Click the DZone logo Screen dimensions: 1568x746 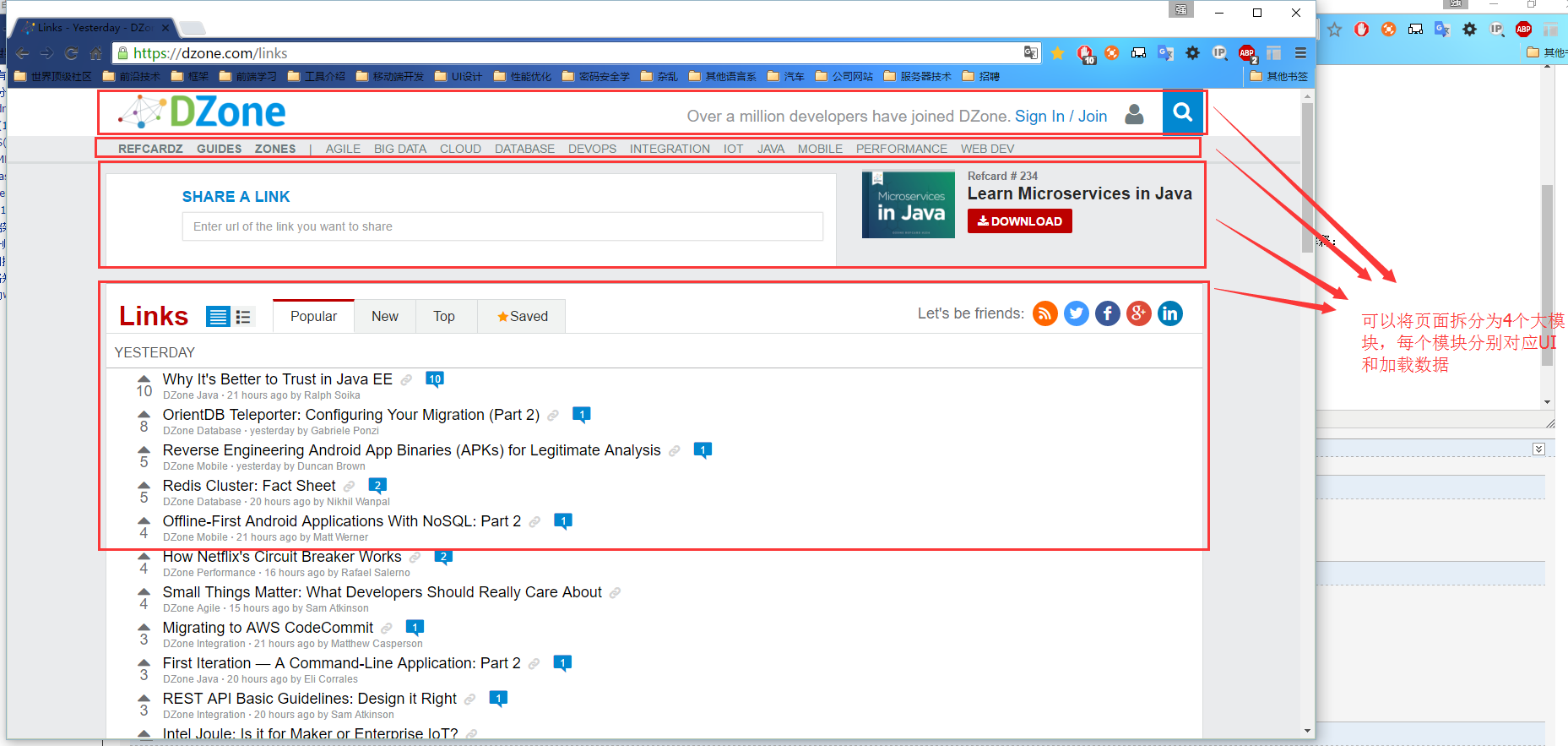point(203,112)
